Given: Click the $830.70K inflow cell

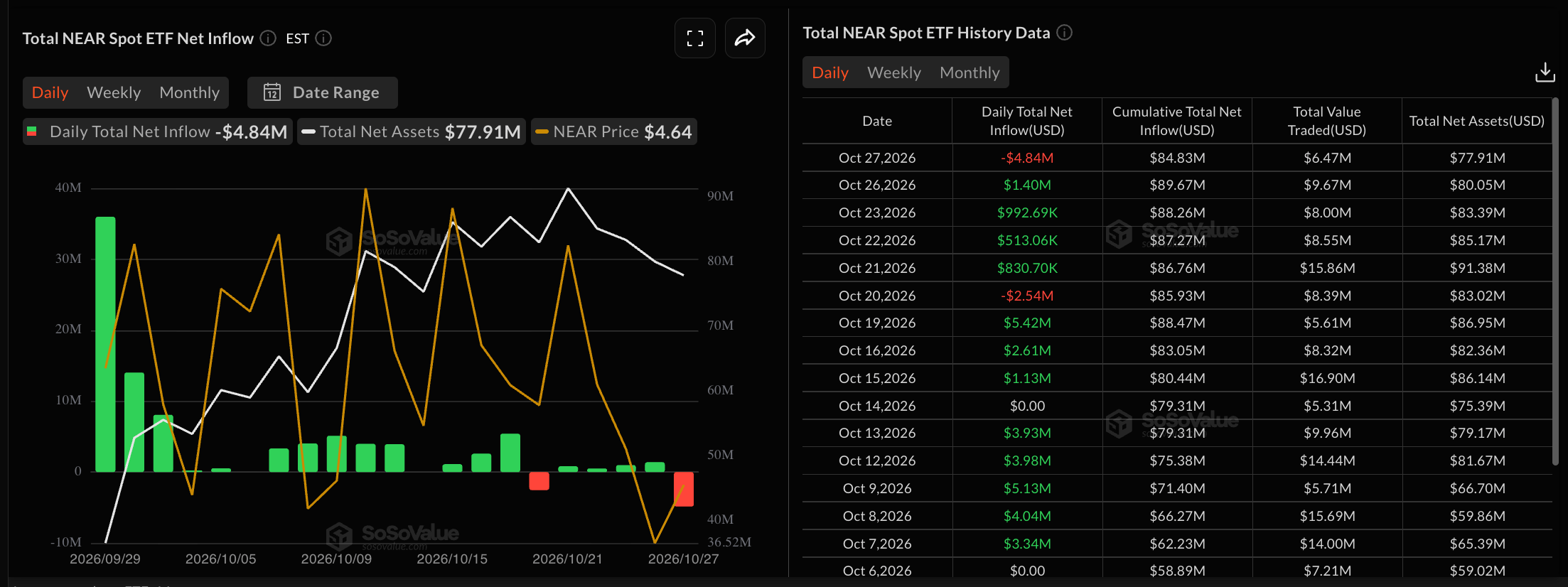Looking at the screenshot, I should [1027, 268].
